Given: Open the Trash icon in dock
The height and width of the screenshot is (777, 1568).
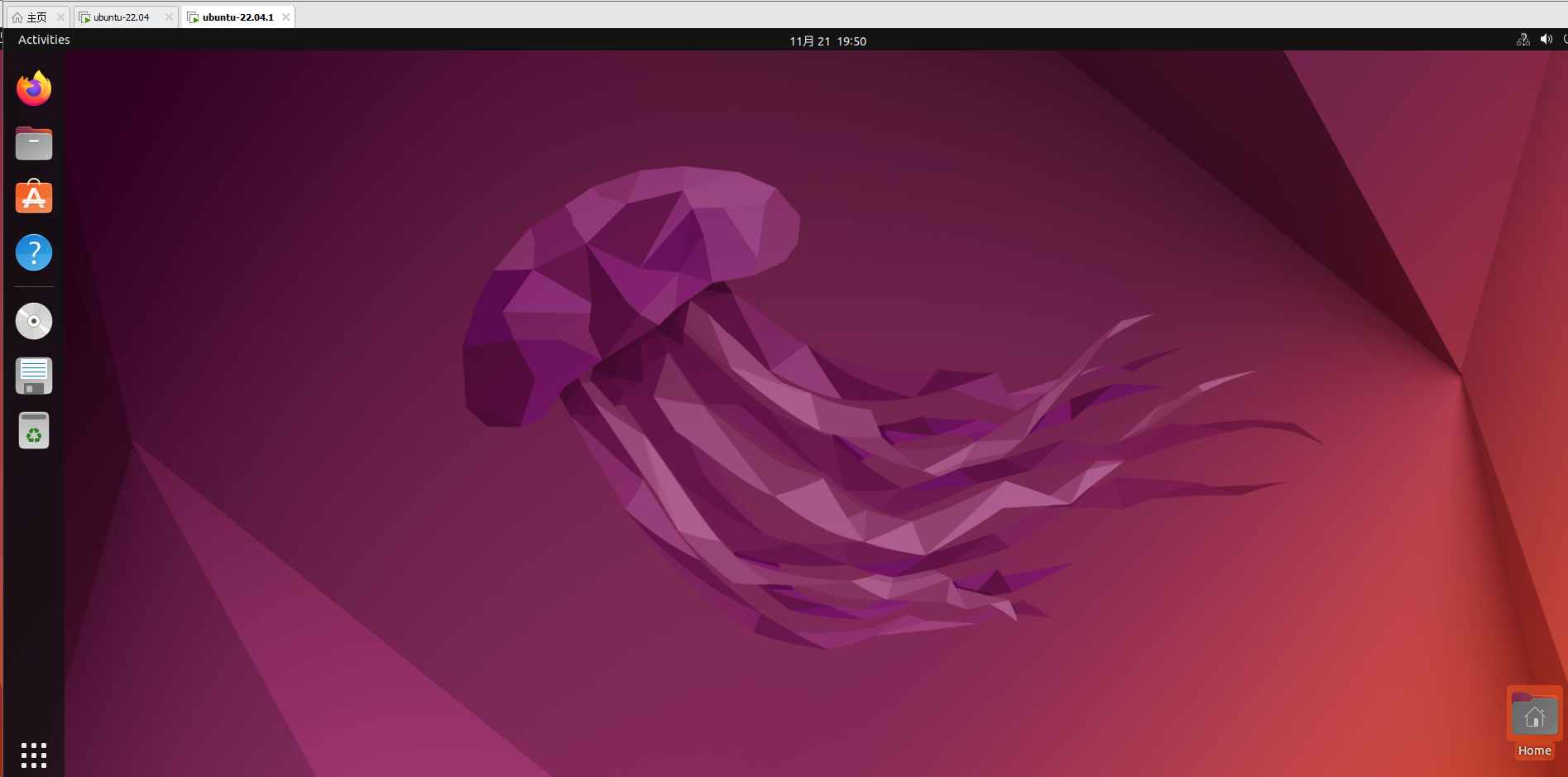Looking at the screenshot, I should pos(34,430).
